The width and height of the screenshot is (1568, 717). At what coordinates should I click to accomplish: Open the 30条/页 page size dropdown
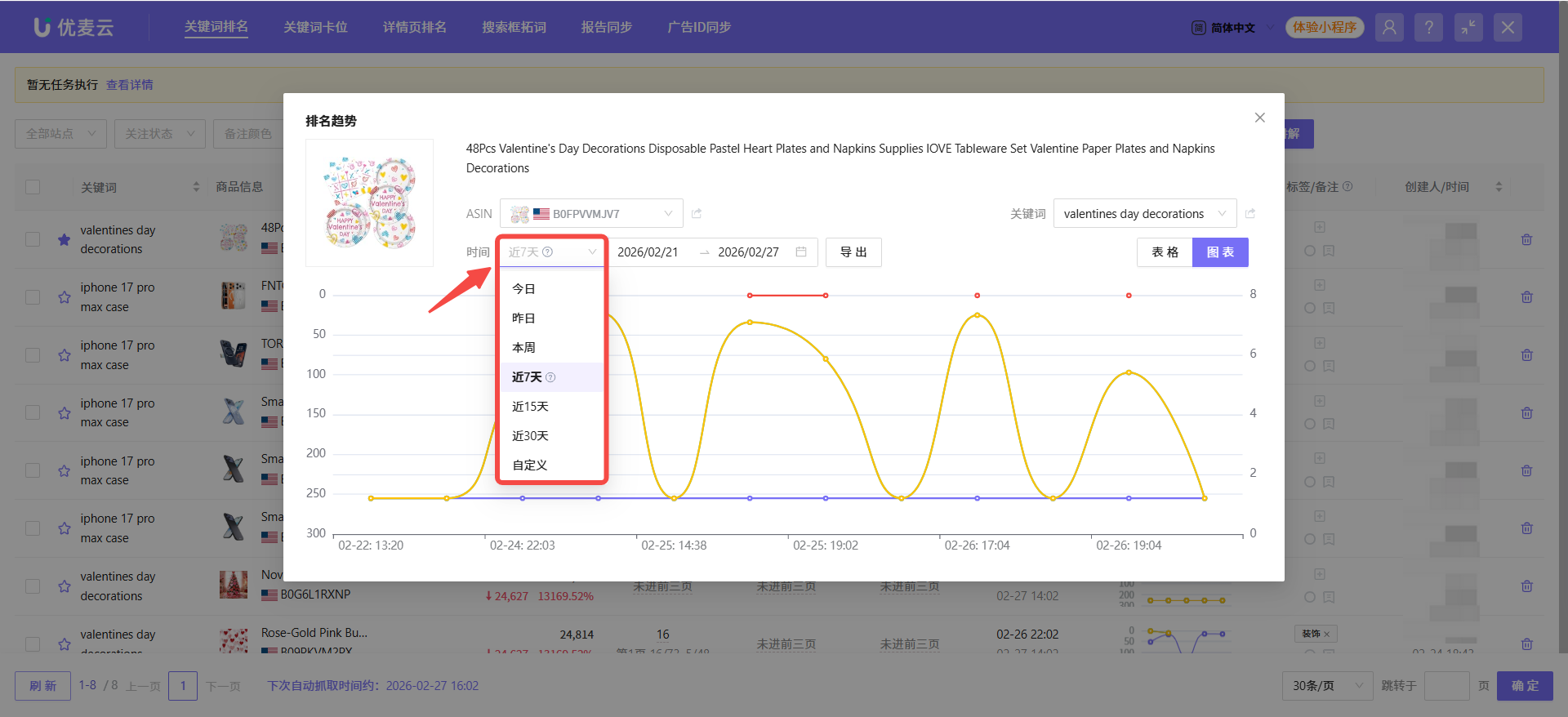[1327, 686]
